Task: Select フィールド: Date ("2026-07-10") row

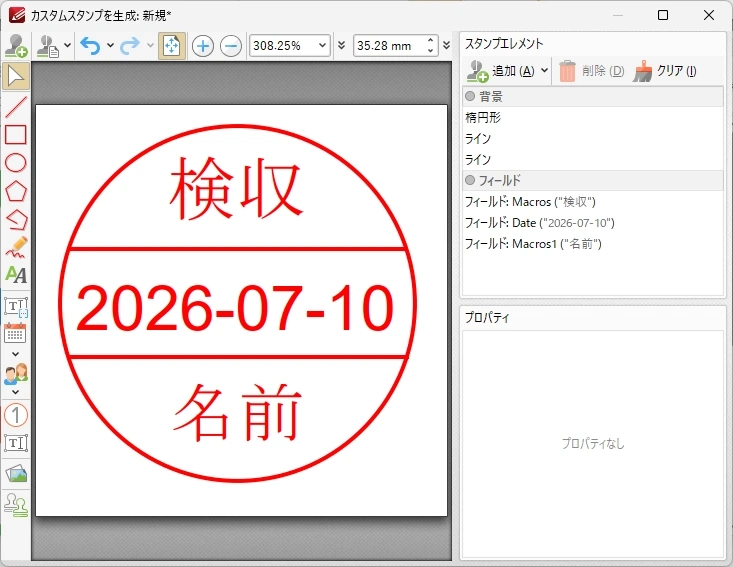Action: tap(593, 222)
